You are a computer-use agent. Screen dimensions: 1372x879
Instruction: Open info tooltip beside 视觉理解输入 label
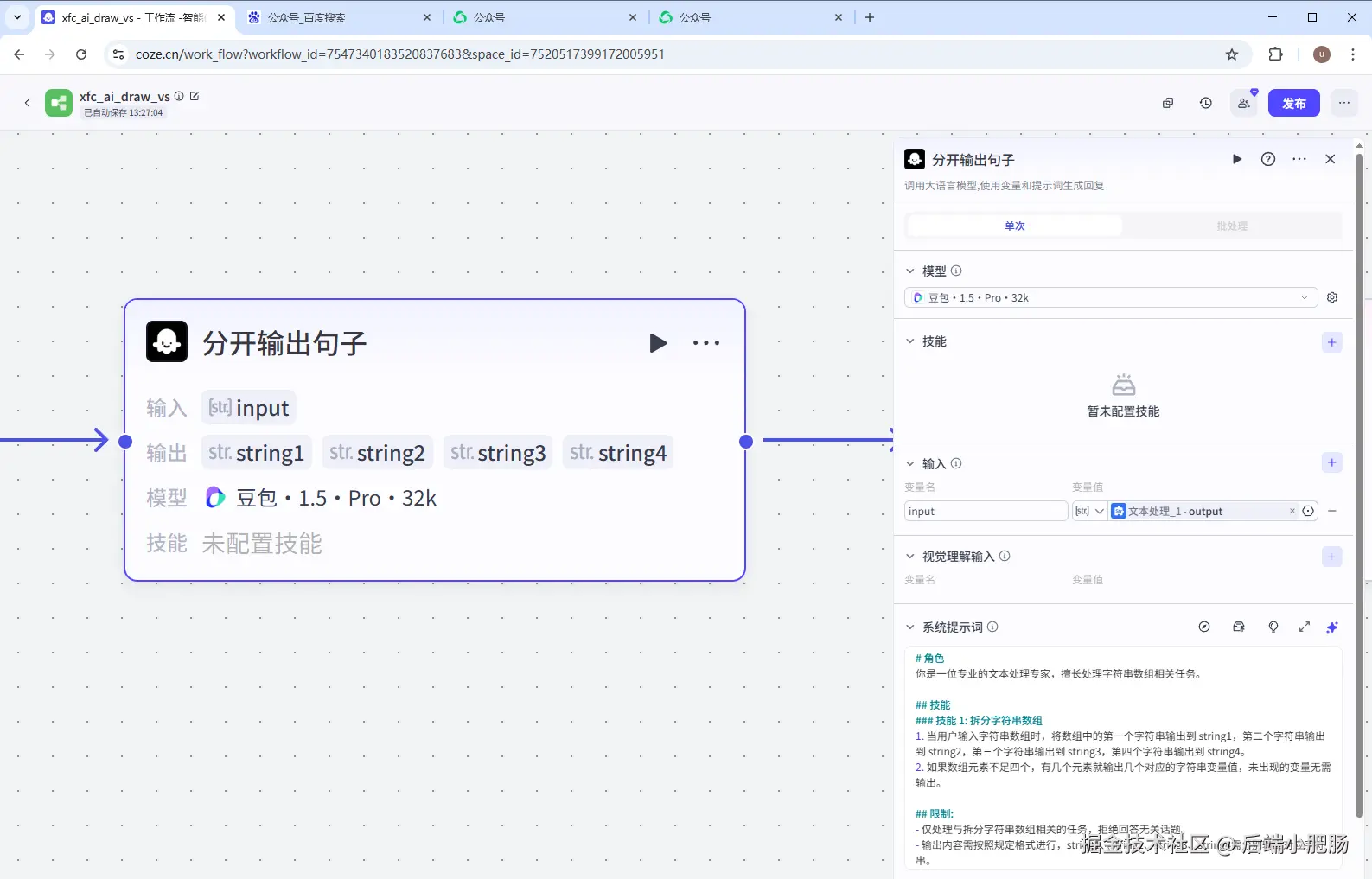(x=1005, y=556)
